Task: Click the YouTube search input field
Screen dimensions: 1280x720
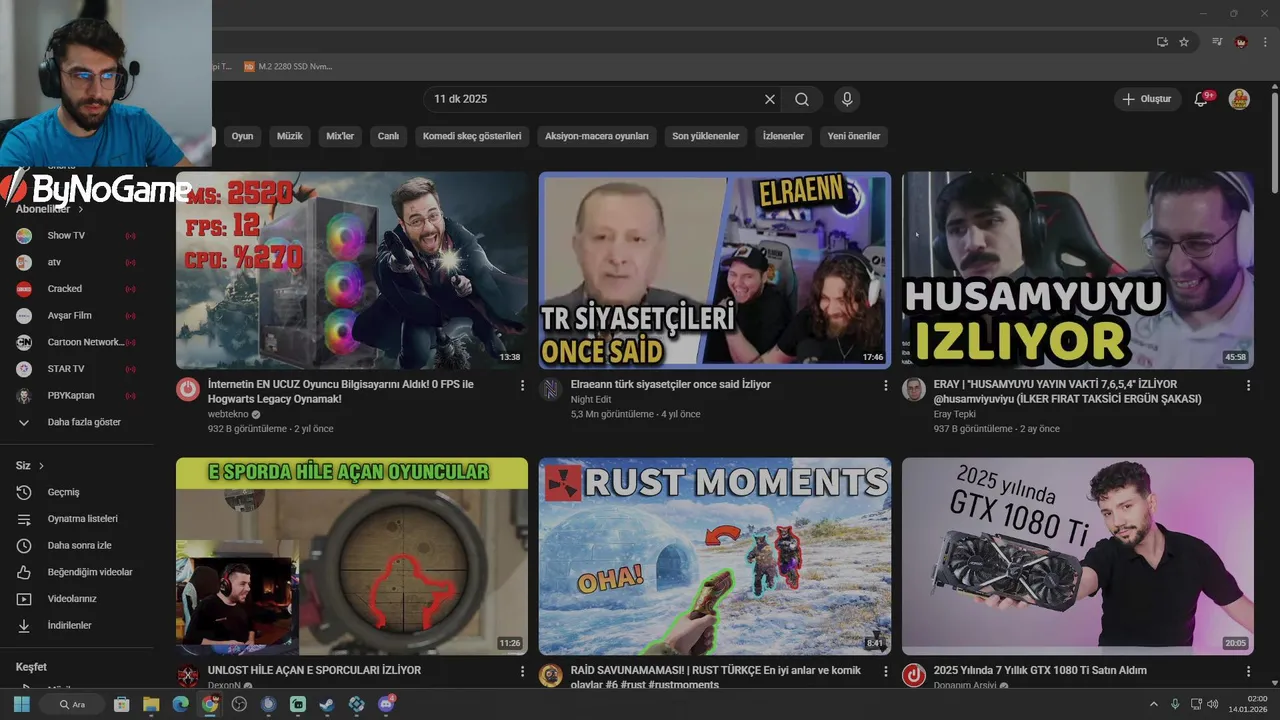Action: tap(595, 99)
